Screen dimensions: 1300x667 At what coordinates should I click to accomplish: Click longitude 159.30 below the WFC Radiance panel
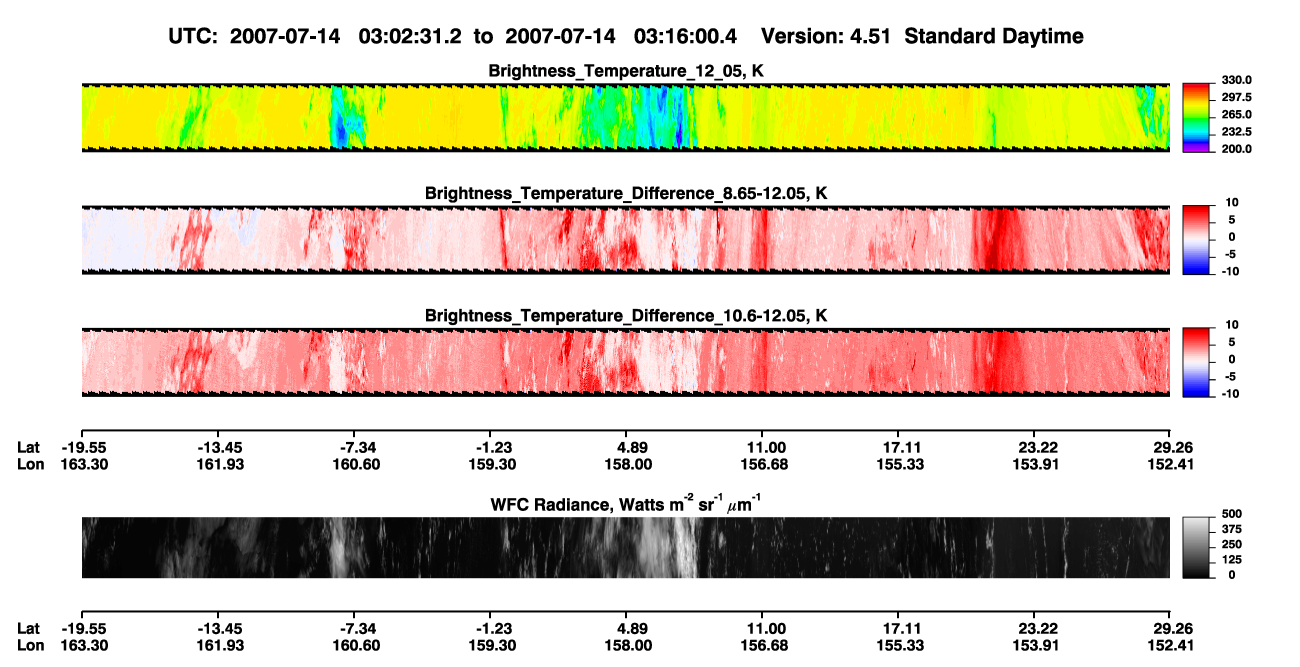click(x=493, y=646)
